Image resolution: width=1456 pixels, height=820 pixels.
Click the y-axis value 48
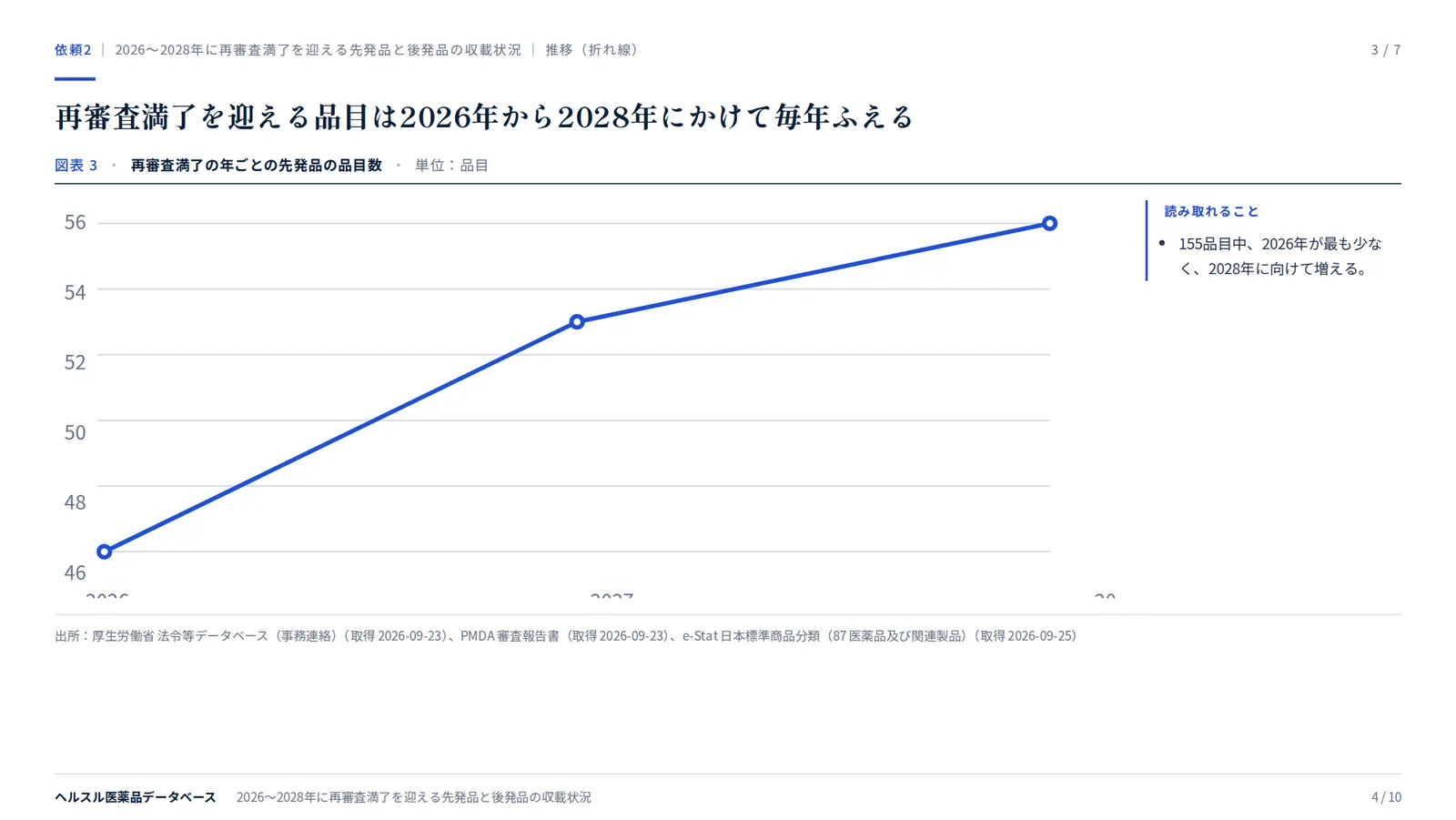(75, 502)
